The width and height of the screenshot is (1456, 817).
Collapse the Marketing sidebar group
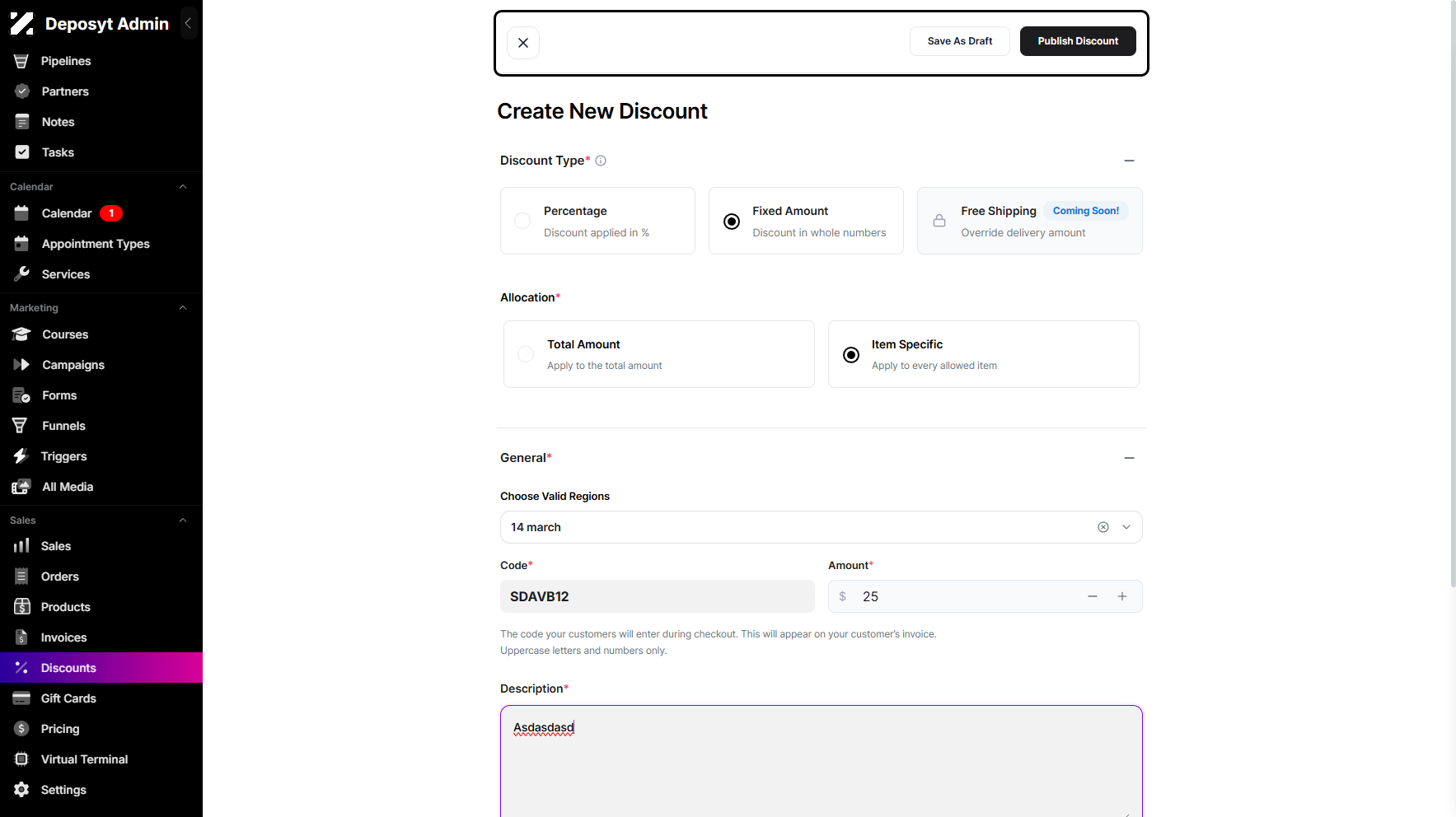click(183, 308)
